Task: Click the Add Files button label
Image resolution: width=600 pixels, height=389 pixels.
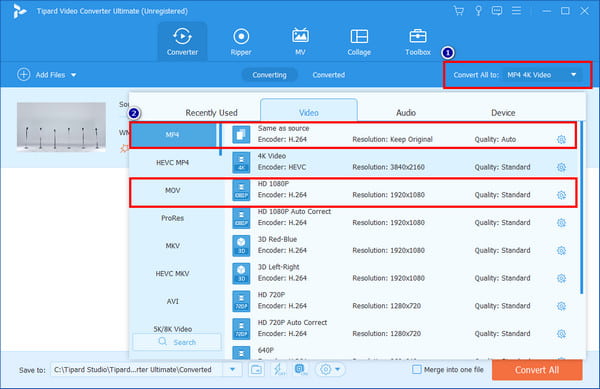Action: [x=50, y=75]
